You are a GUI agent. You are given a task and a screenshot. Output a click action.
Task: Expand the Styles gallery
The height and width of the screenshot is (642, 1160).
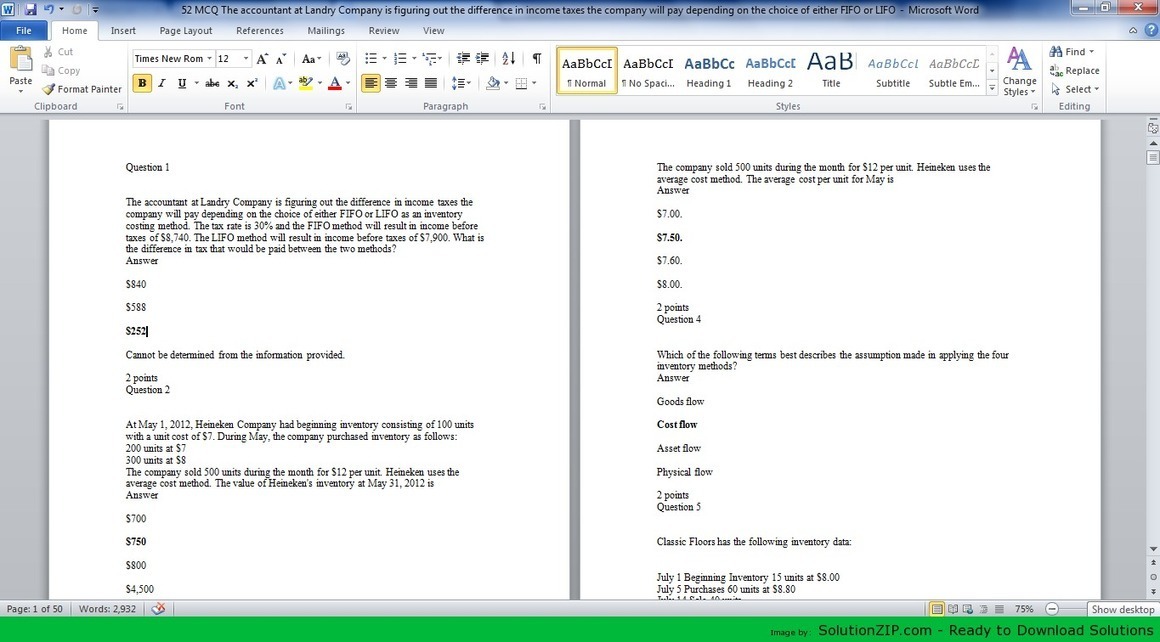coord(992,90)
